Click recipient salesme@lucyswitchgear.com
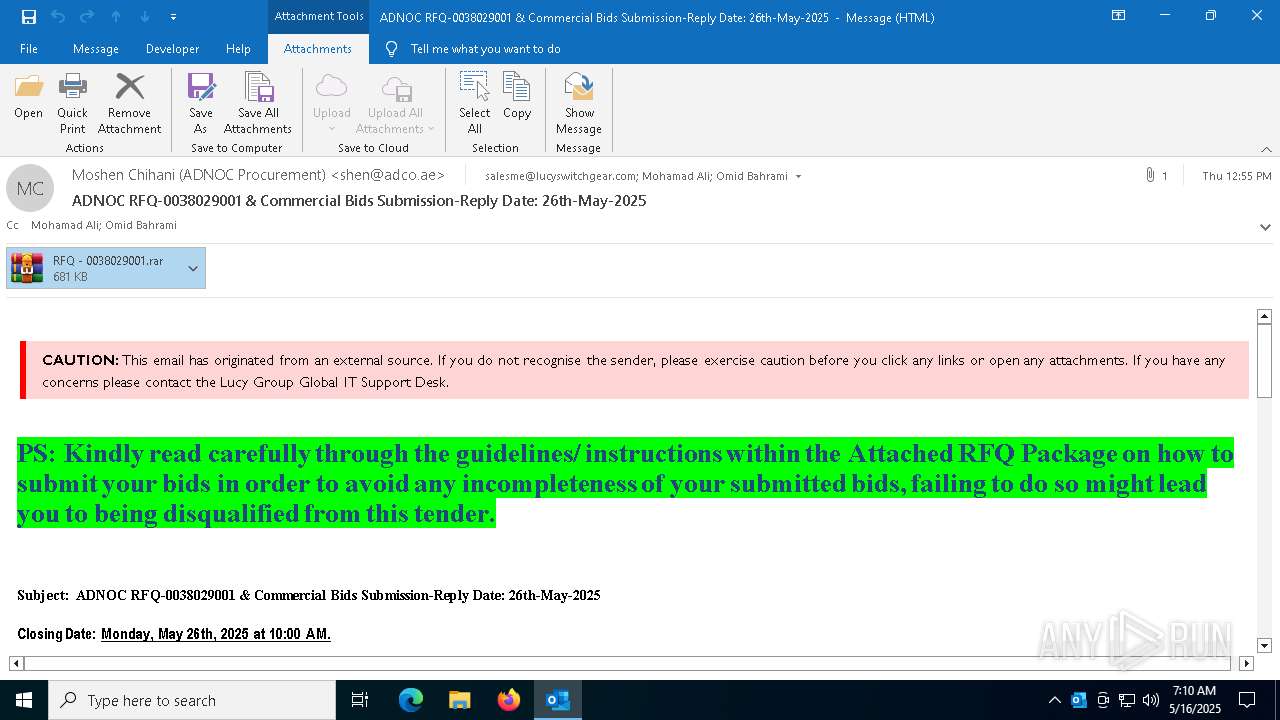Image resolution: width=1280 pixels, height=720 pixels. [560, 176]
